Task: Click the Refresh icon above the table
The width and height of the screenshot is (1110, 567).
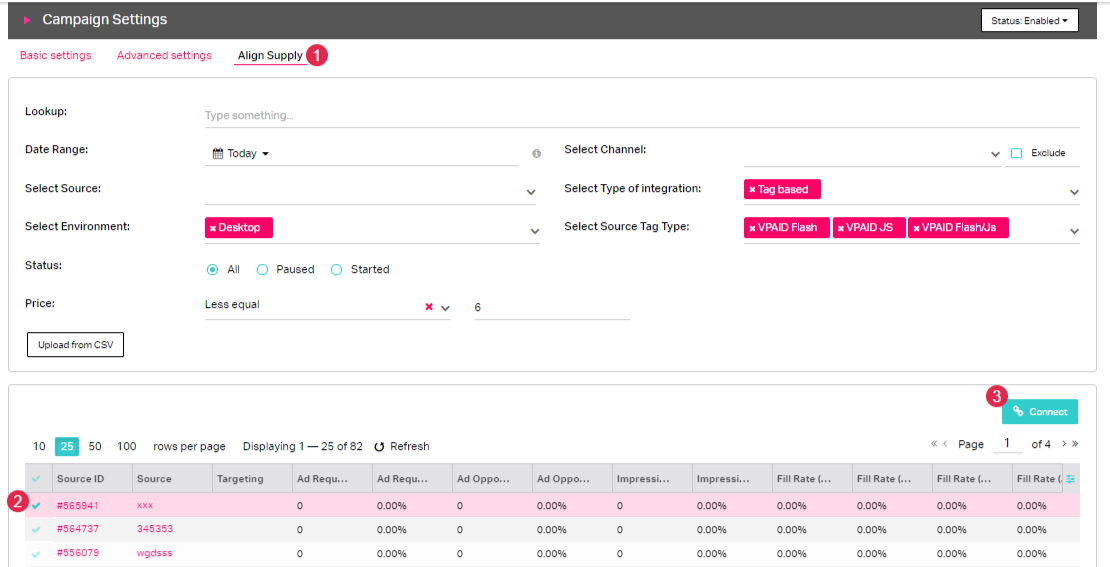Action: point(380,447)
